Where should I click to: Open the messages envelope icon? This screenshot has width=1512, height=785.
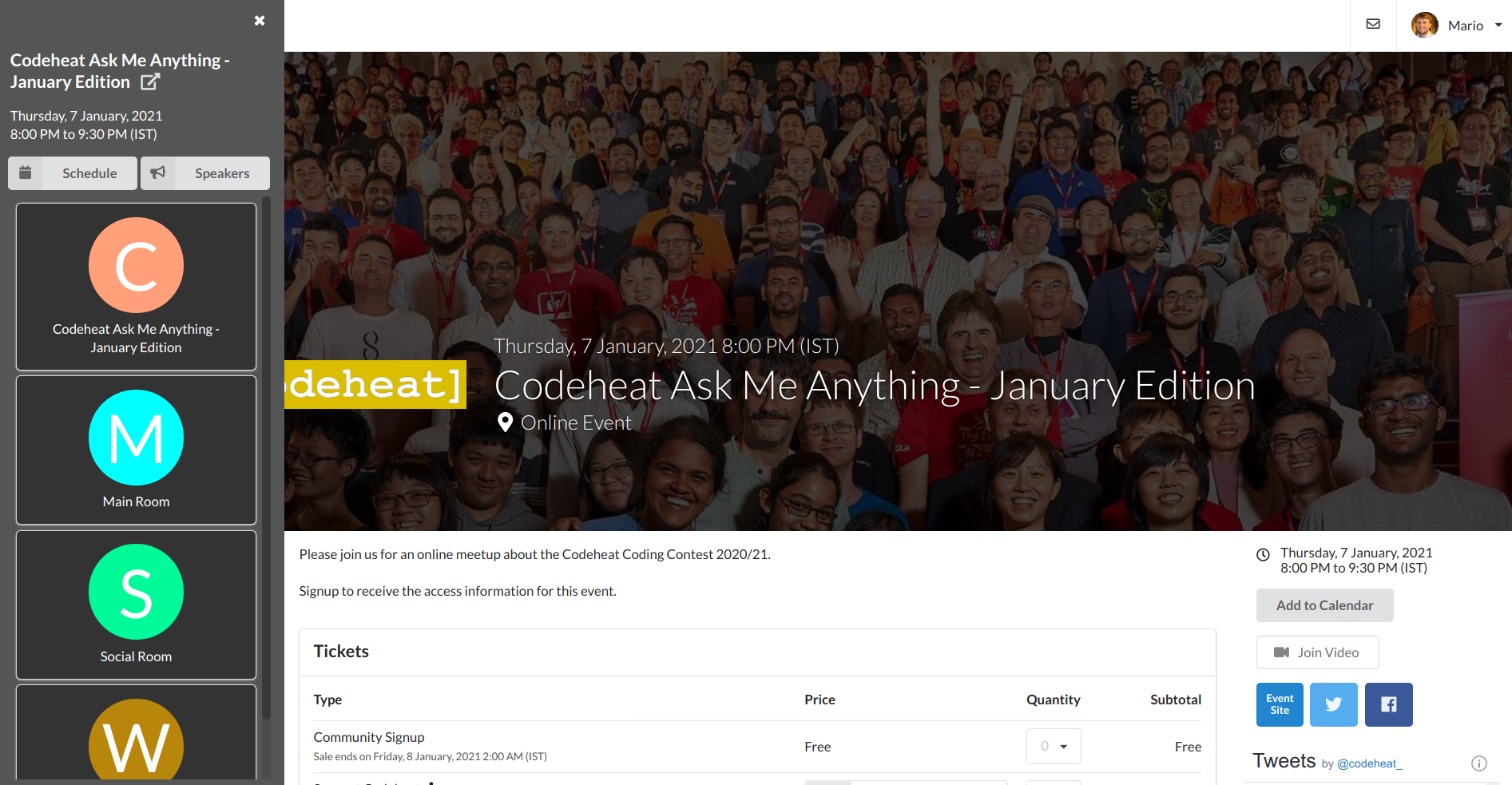(1373, 24)
